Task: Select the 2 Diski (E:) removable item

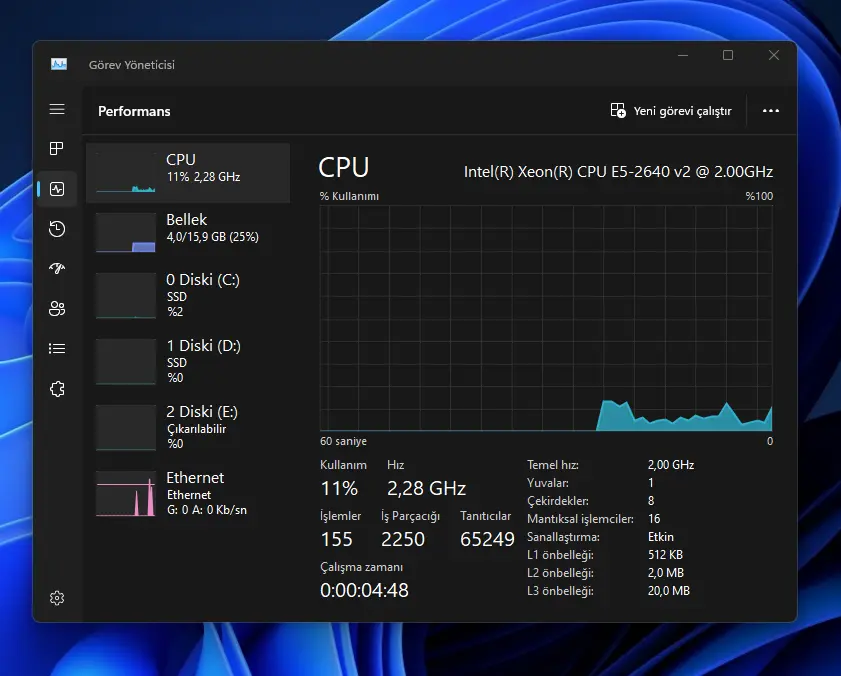Action: (x=188, y=427)
